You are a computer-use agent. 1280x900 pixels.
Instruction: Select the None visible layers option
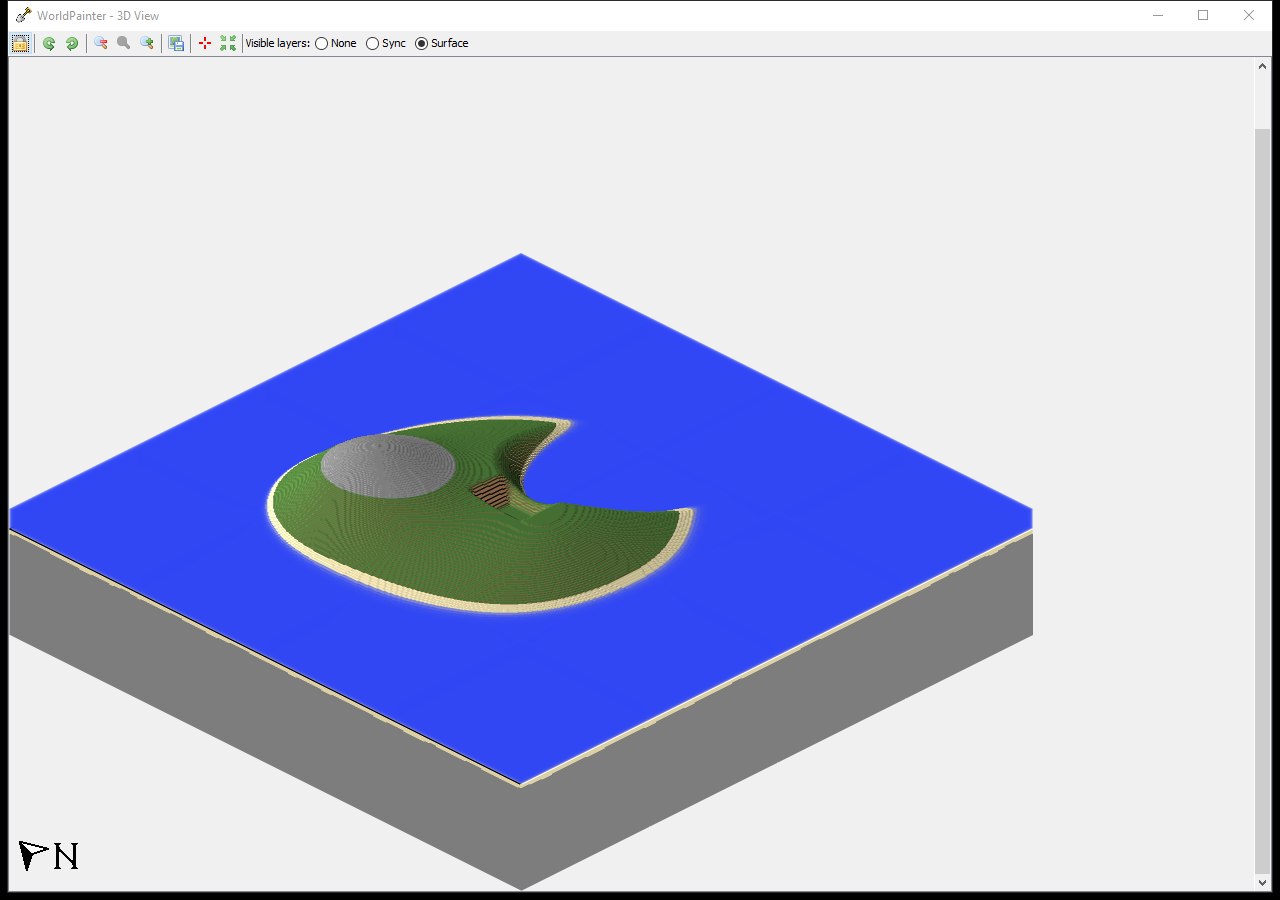(x=336, y=43)
